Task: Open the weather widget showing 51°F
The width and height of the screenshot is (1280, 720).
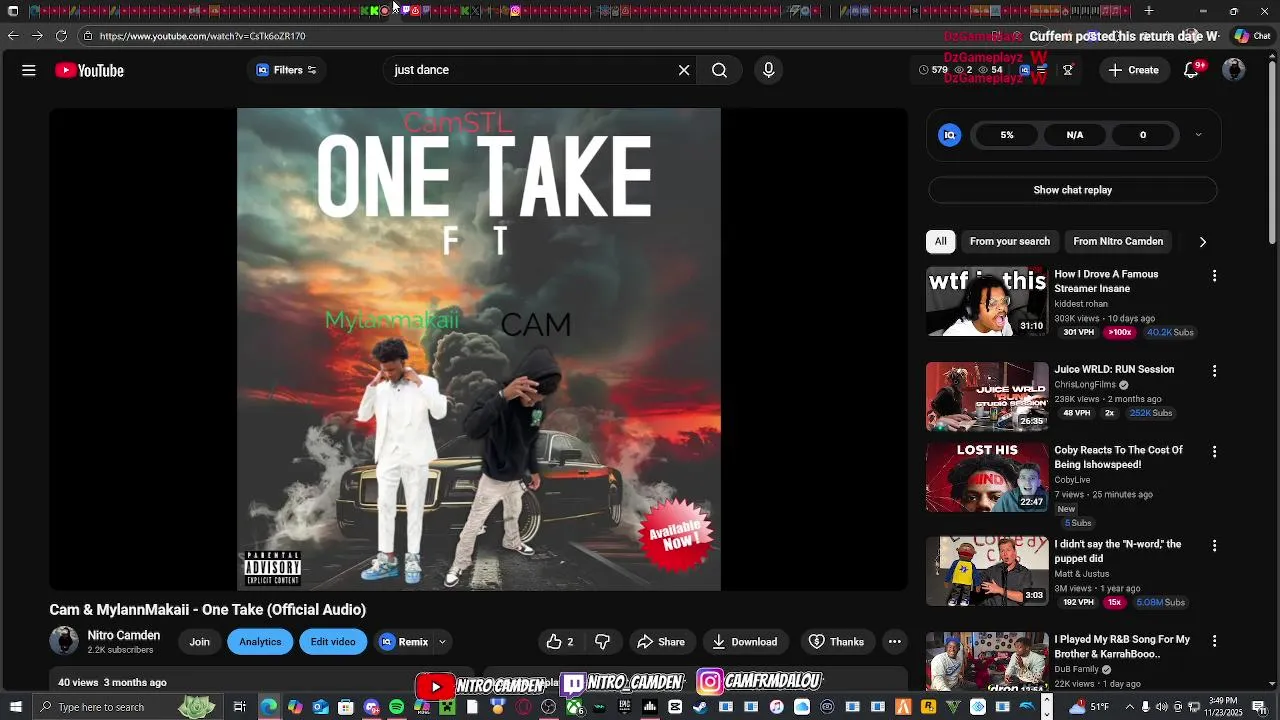Action: click(1090, 707)
